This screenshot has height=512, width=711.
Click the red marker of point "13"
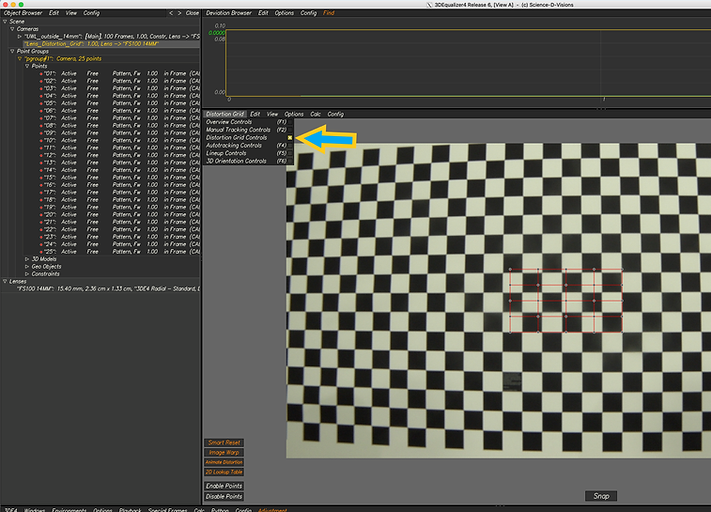tap(41, 163)
